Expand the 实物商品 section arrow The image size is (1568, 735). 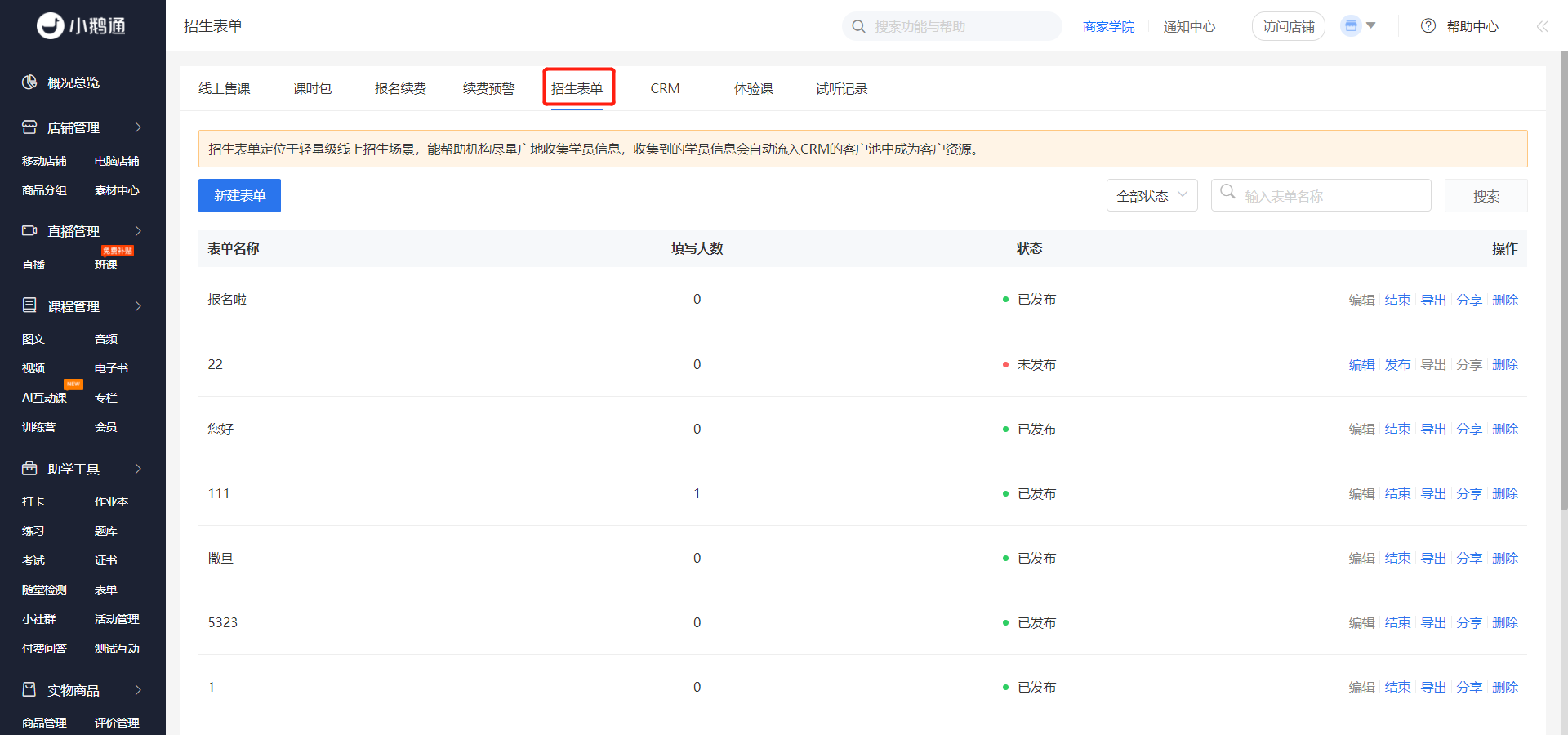[138, 690]
